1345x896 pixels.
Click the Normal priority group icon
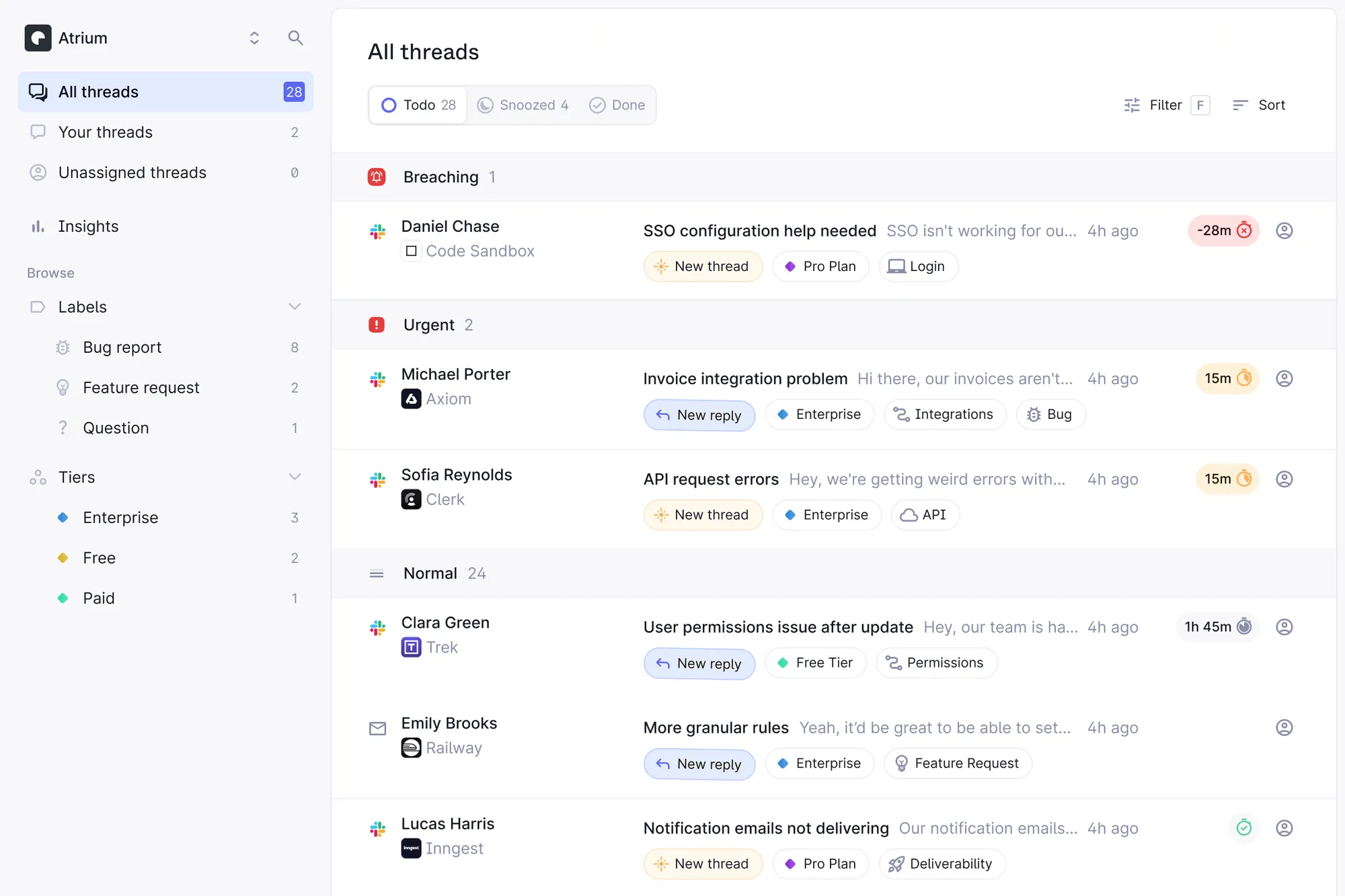[377, 573]
